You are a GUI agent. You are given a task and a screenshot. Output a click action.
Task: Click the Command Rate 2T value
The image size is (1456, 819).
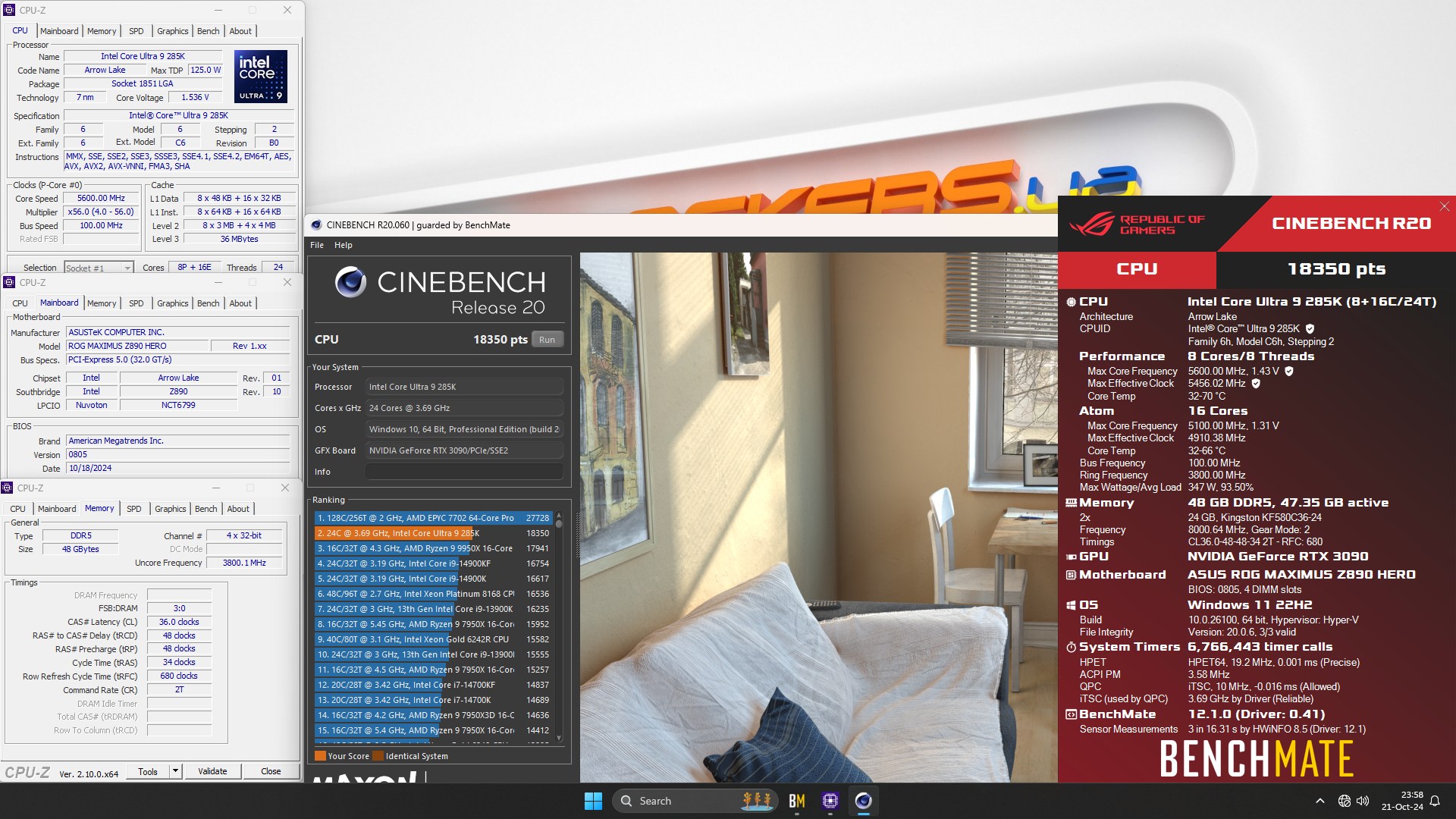tap(179, 690)
